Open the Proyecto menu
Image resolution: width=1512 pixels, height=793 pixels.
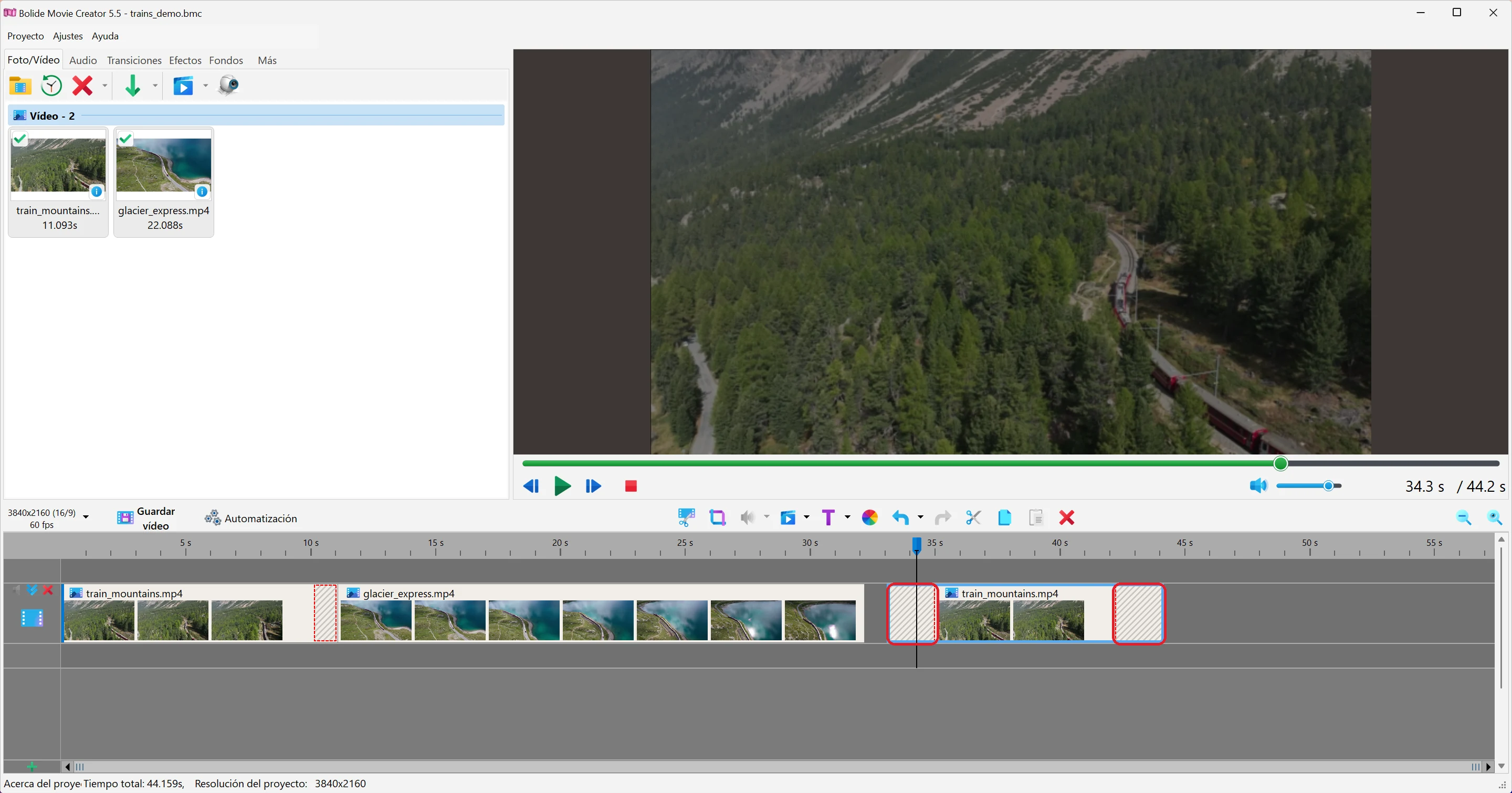coord(26,36)
